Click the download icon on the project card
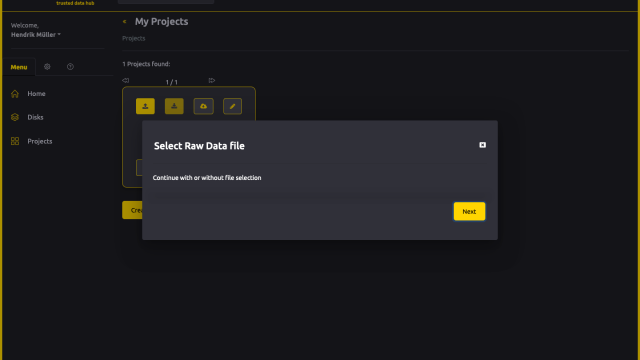640x360 pixels. (174, 106)
